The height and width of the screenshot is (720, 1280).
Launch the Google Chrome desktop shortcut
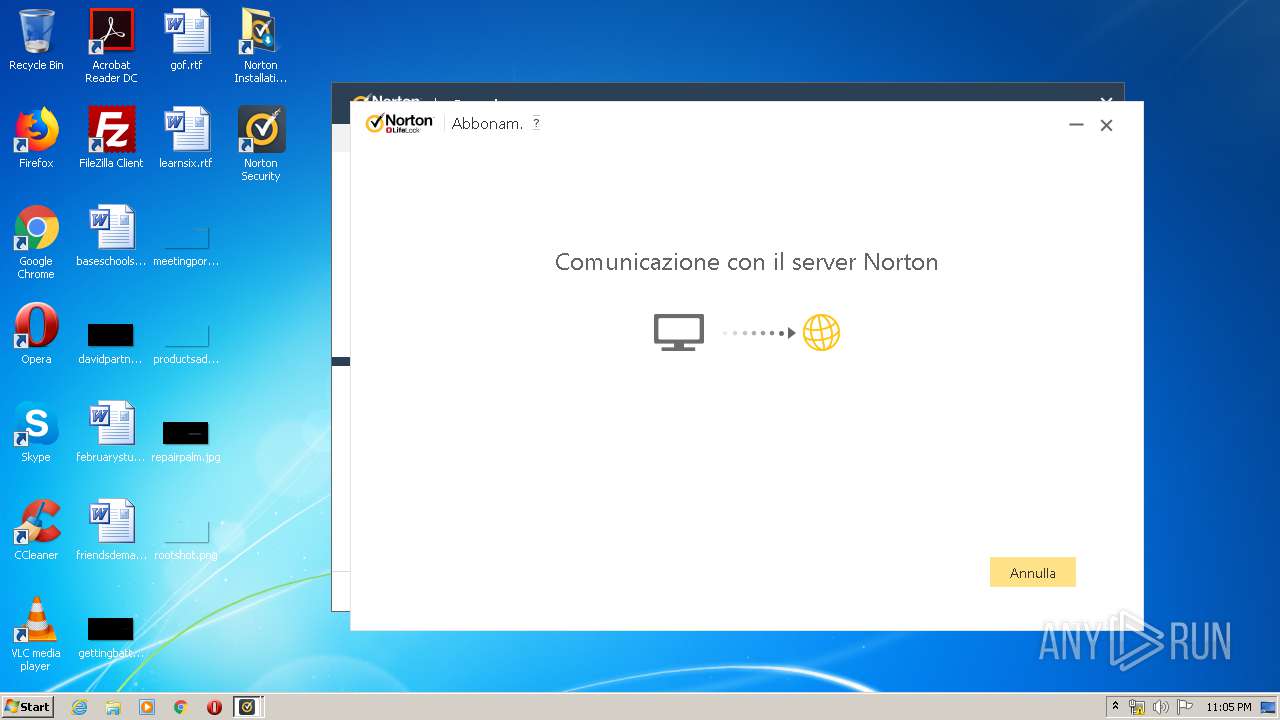click(x=36, y=242)
